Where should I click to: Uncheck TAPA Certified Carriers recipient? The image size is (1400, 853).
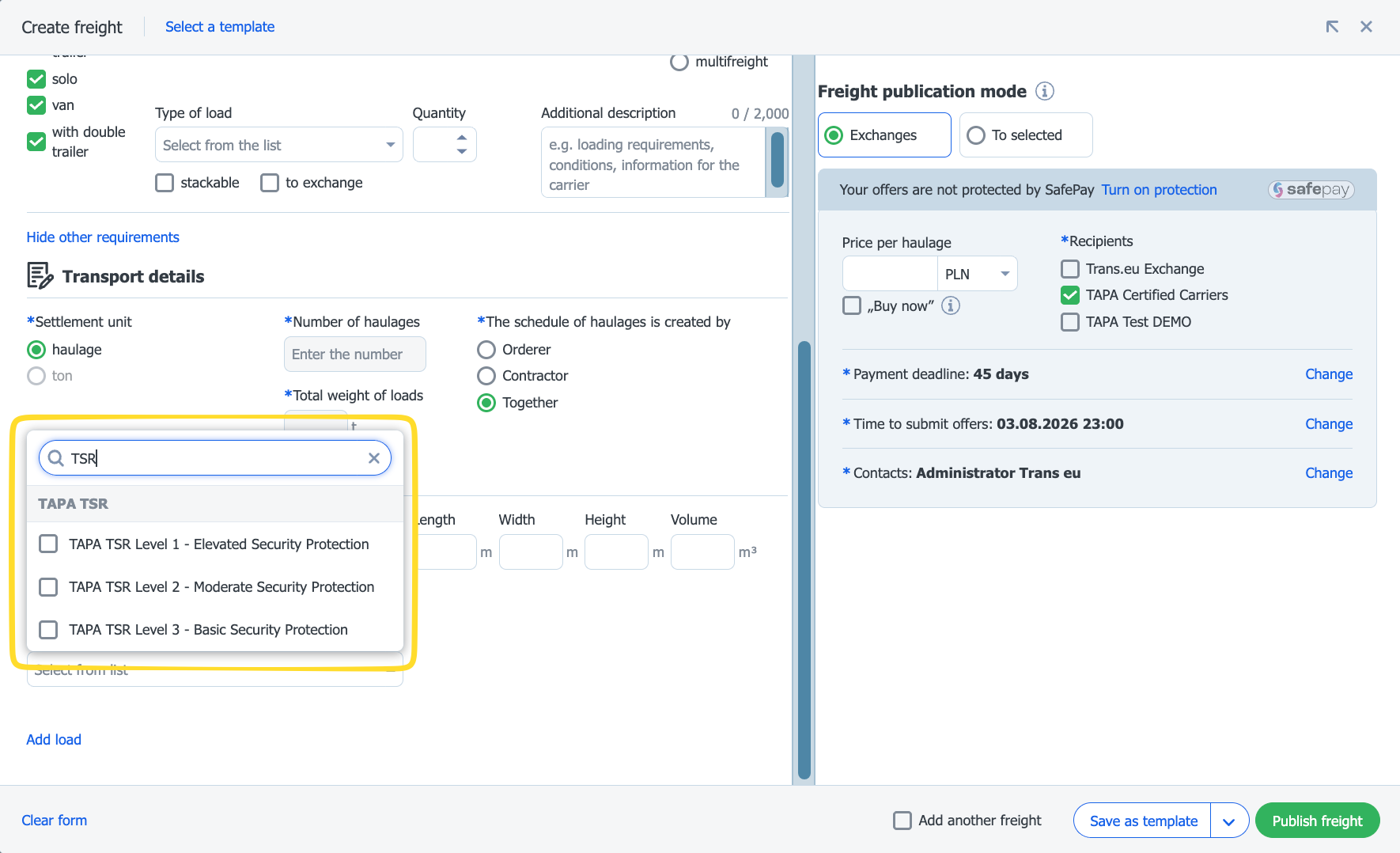pyautogui.click(x=1070, y=295)
